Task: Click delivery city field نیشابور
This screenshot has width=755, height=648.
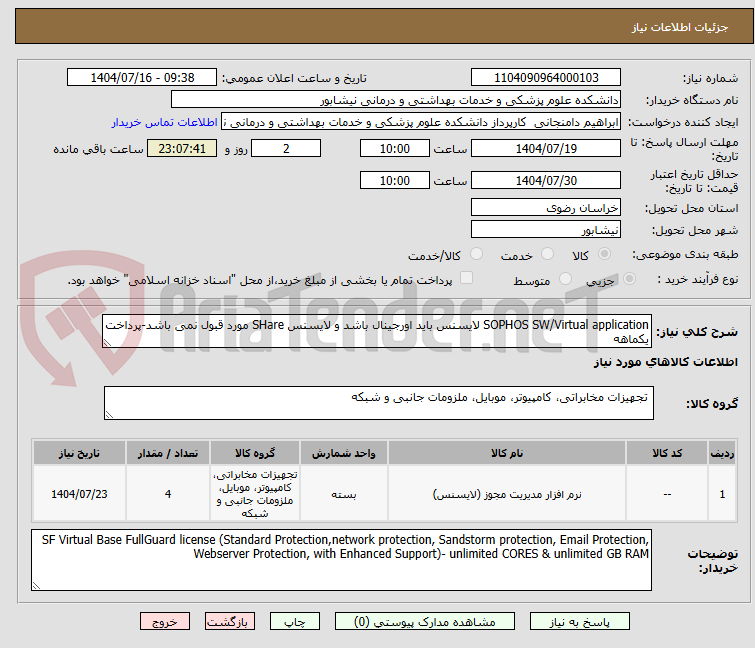Action: 546,229
